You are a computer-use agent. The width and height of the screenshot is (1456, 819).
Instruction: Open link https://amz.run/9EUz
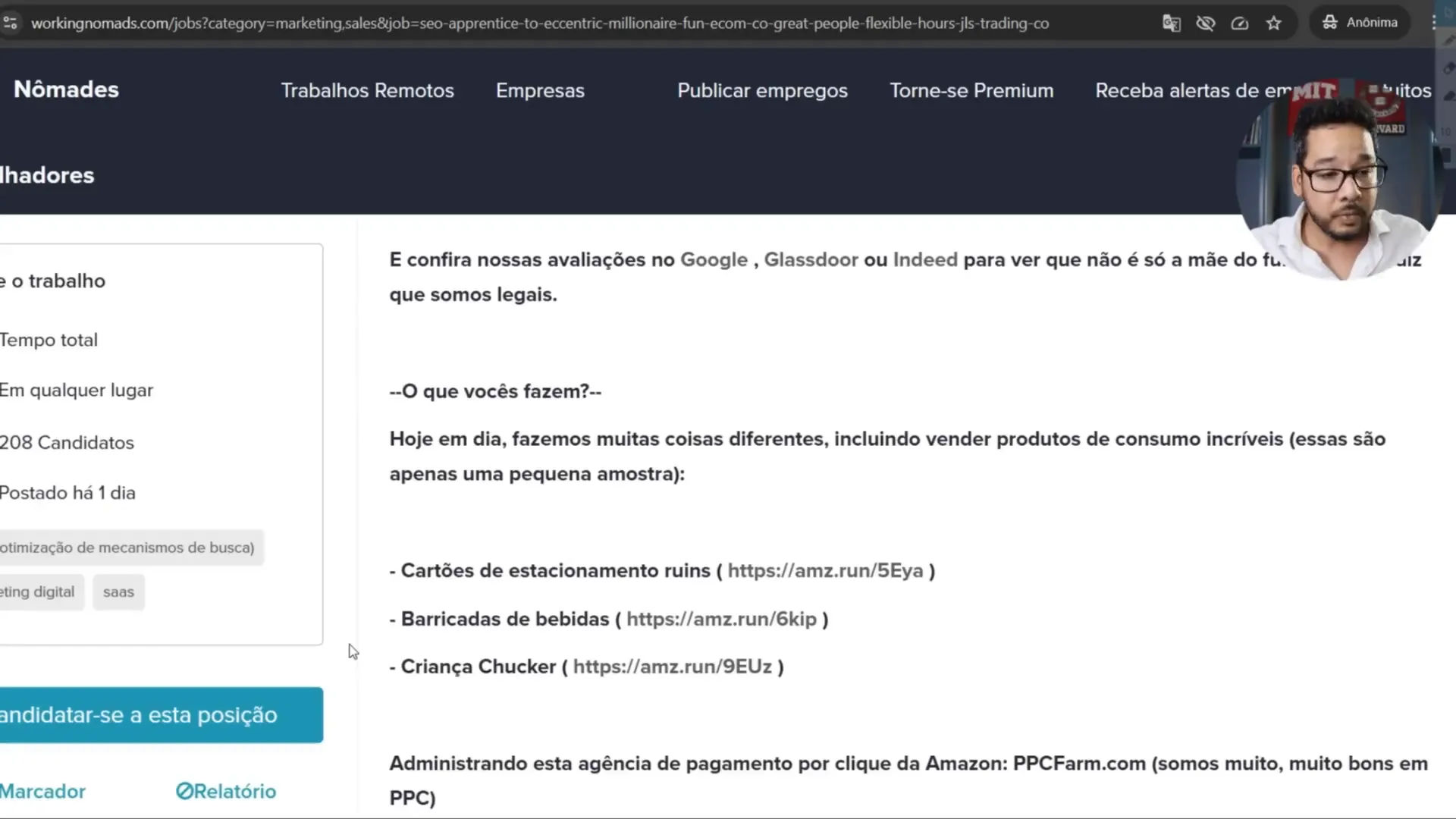tap(672, 667)
